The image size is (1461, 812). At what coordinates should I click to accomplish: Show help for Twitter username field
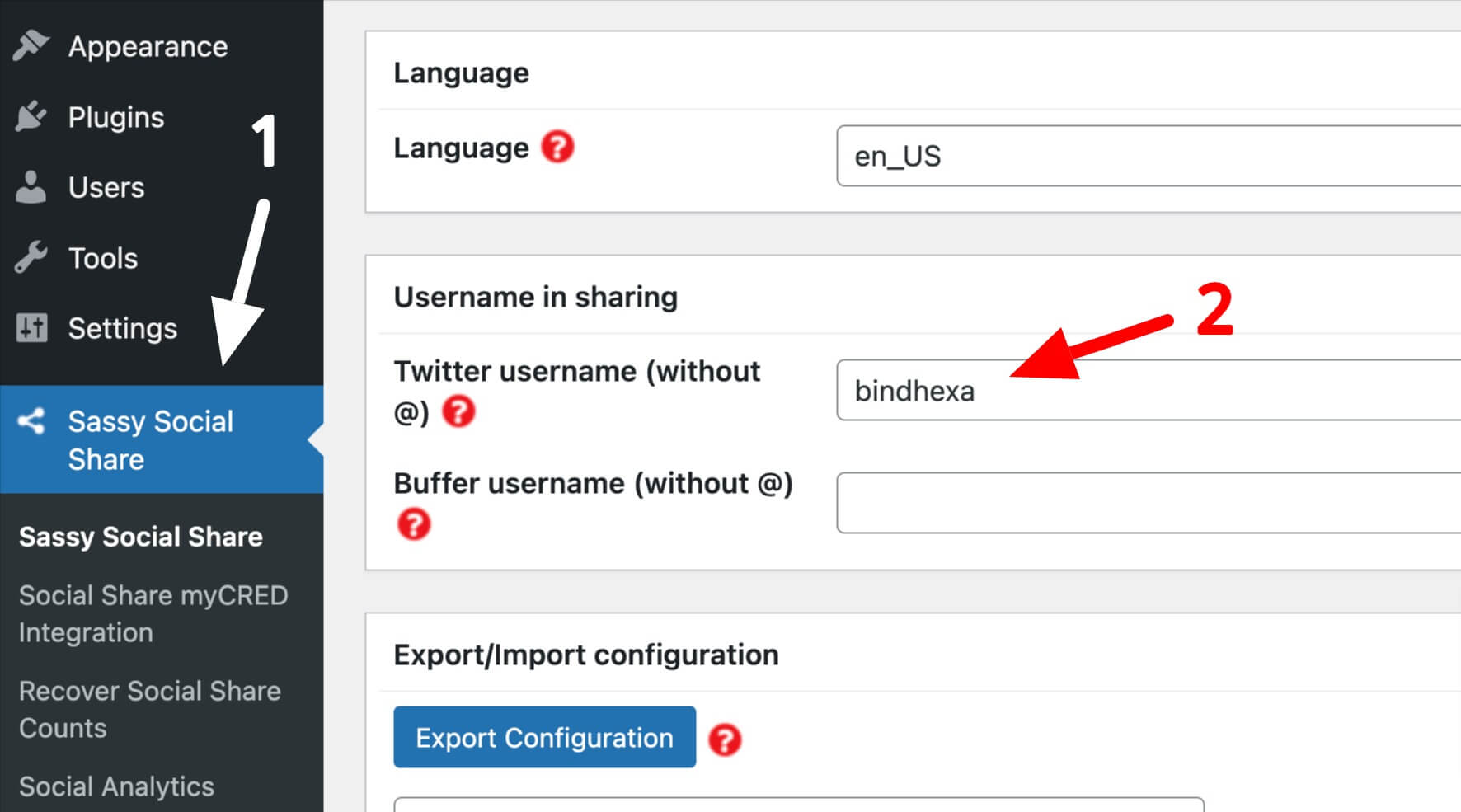click(458, 411)
